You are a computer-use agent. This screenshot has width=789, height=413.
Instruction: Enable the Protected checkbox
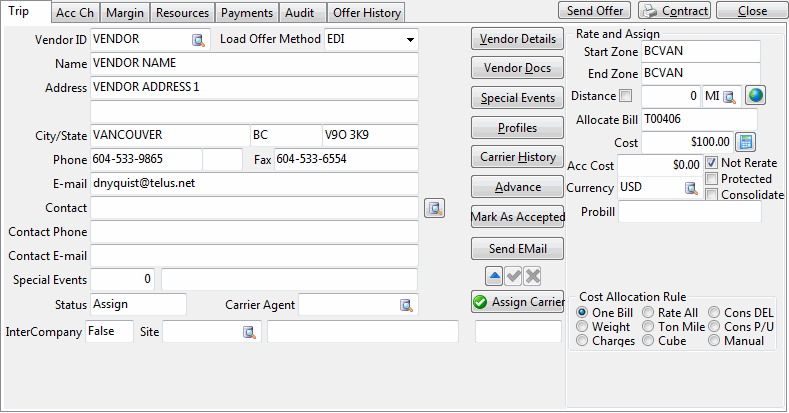point(711,179)
